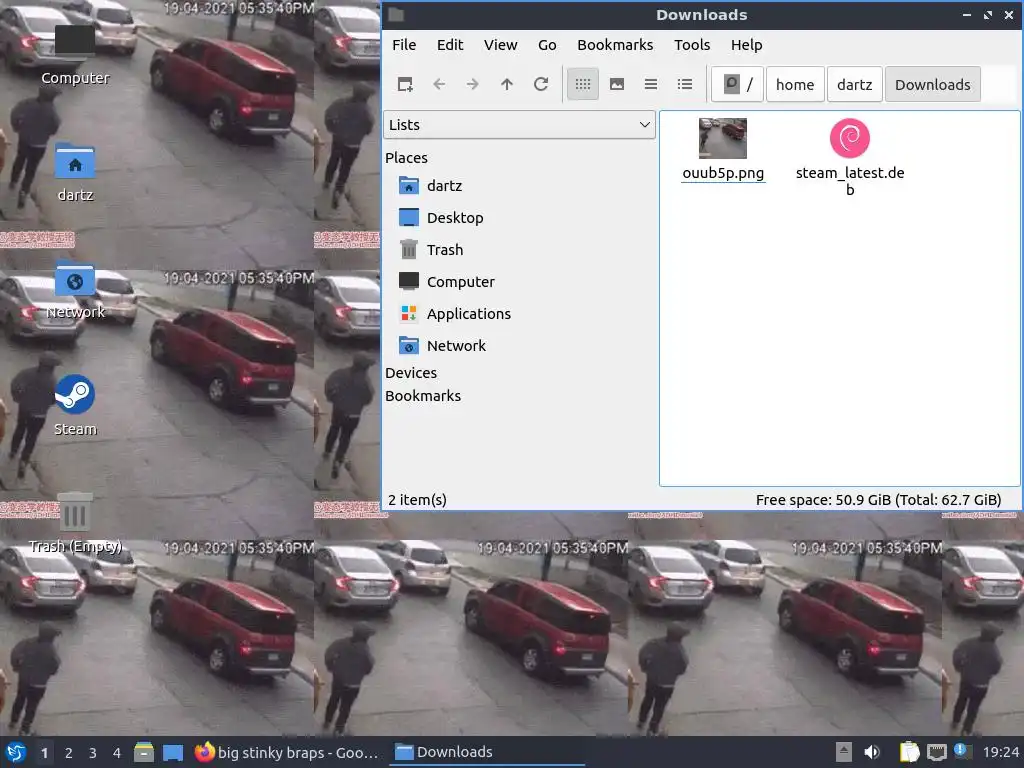Click the Downloads window title bar icon
1024x768 pixels.
pyautogui.click(x=396, y=15)
